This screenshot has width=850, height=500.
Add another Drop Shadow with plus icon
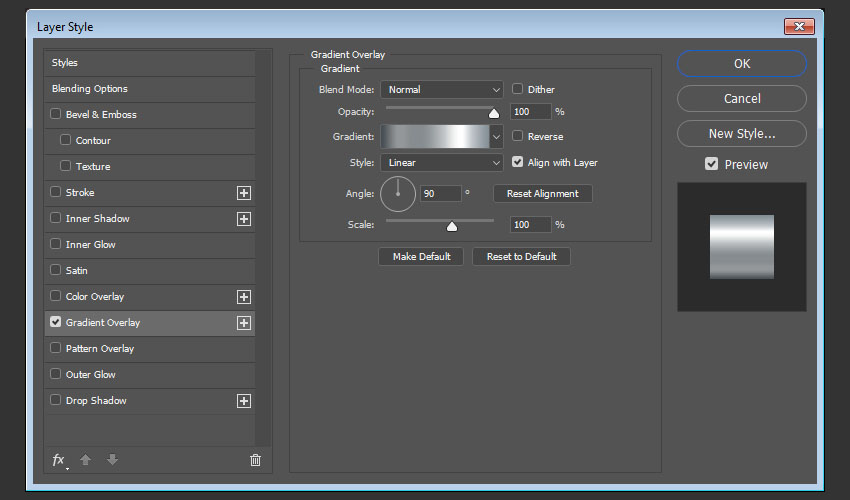243,401
